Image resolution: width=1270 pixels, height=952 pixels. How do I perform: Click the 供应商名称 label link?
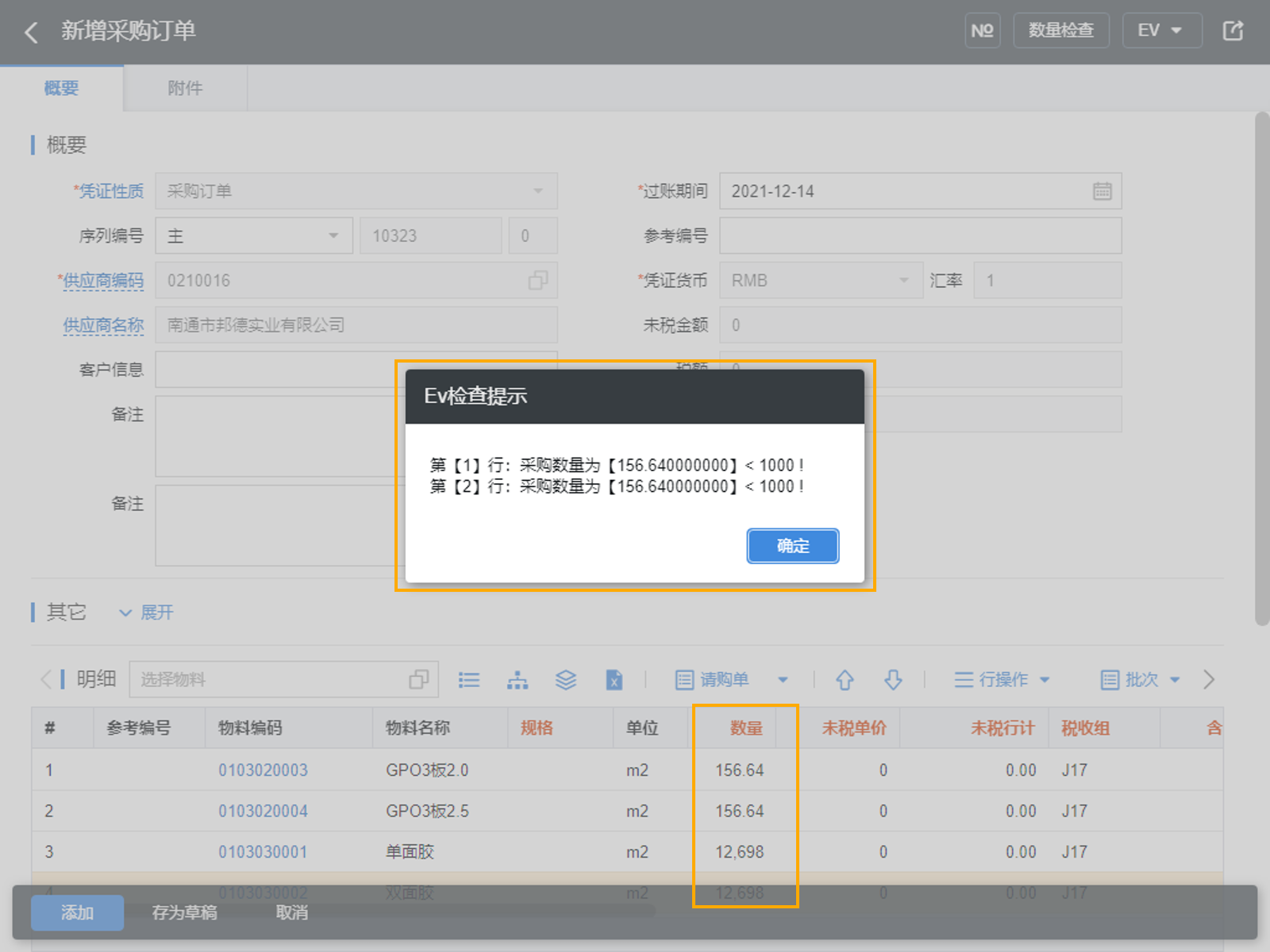(x=103, y=325)
